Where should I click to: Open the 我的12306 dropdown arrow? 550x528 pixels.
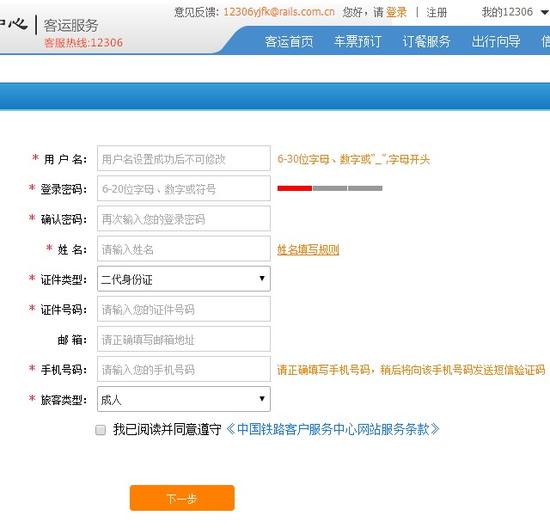point(544,13)
